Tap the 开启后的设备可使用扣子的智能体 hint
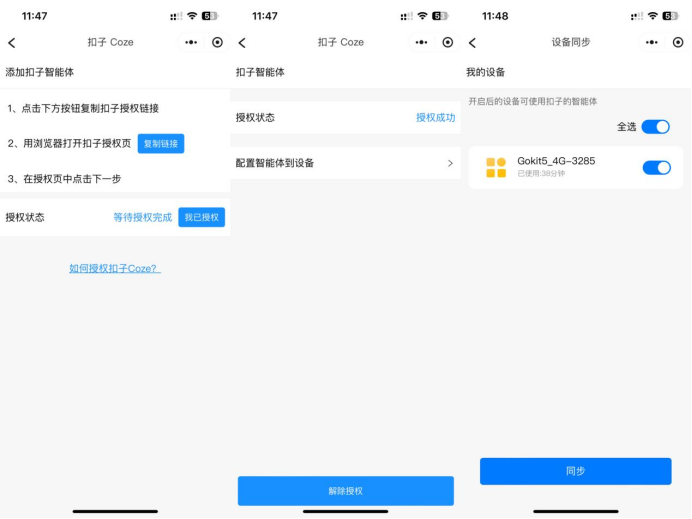The image size is (692, 519). (533, 102)
